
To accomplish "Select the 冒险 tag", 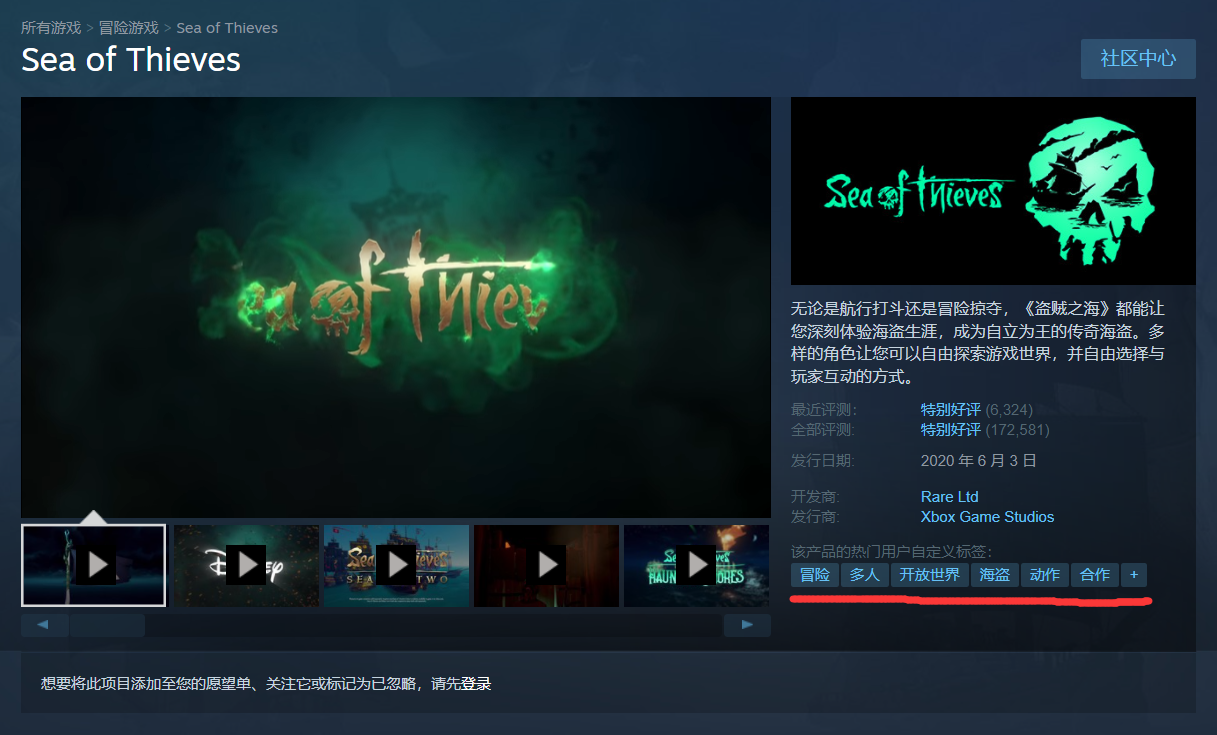I will [x=815, y=575].
